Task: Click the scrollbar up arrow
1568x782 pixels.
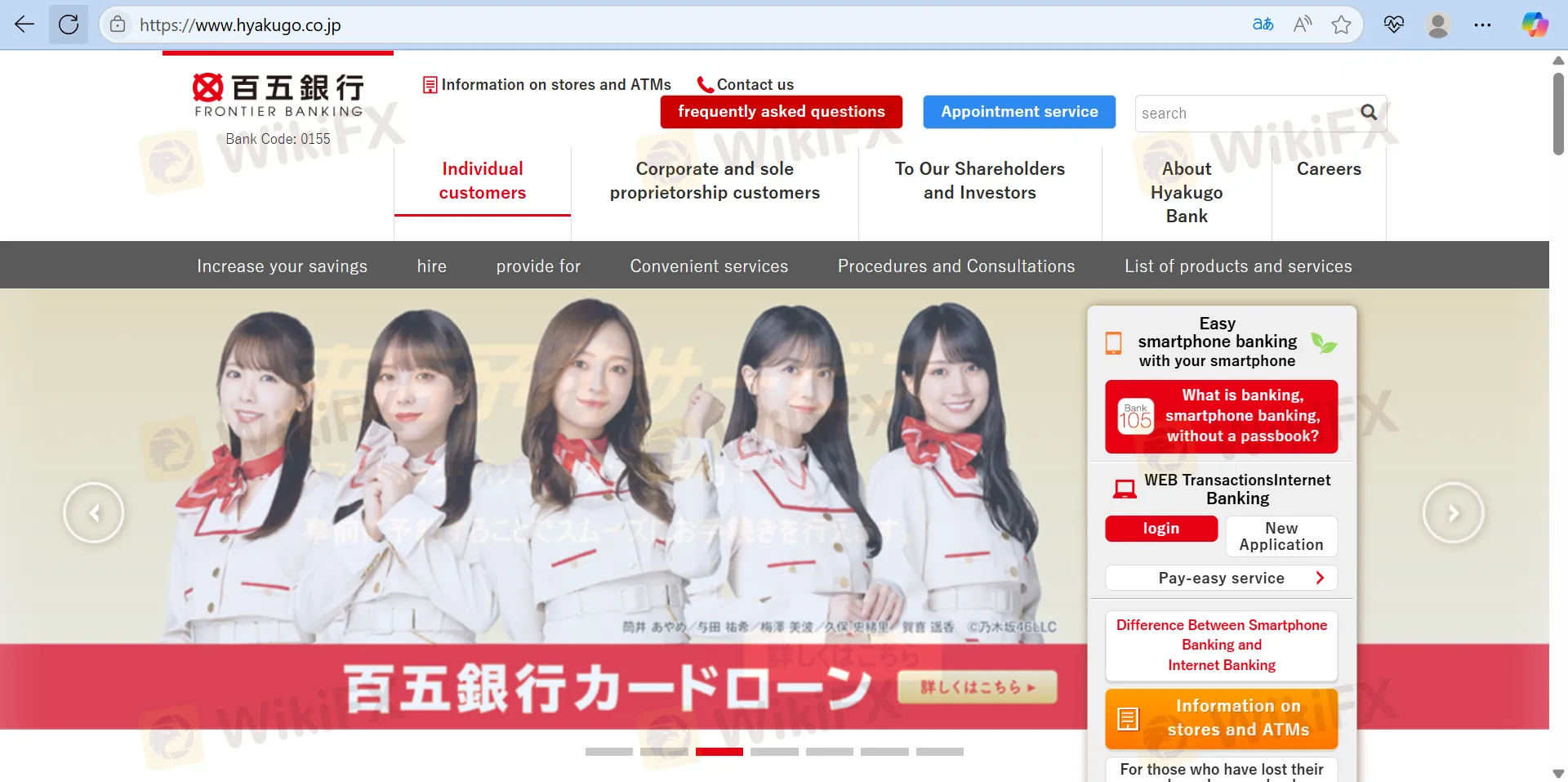Action: [1558, 60]
